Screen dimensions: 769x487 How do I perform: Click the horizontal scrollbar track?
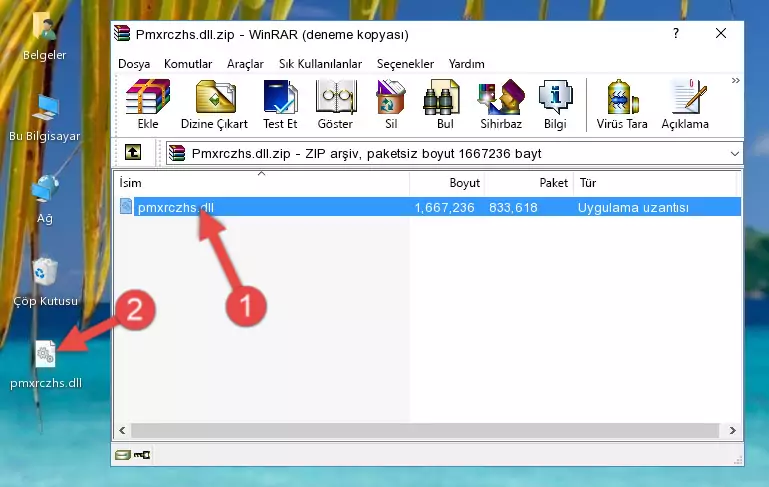pyautogui.click(x=425, y=430)
